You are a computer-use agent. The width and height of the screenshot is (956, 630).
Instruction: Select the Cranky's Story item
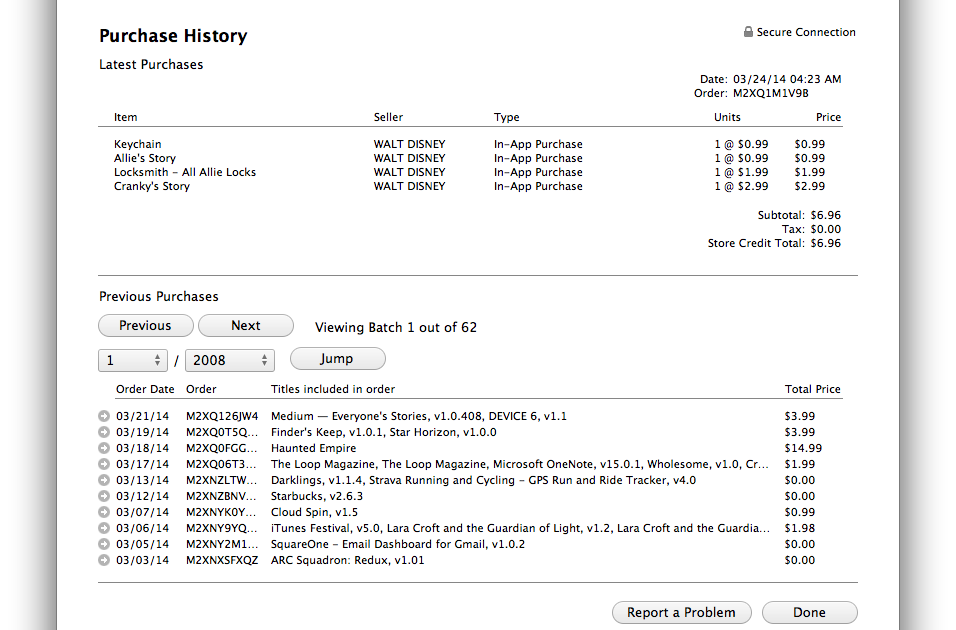pyautogui.click(x=152, y=186)
